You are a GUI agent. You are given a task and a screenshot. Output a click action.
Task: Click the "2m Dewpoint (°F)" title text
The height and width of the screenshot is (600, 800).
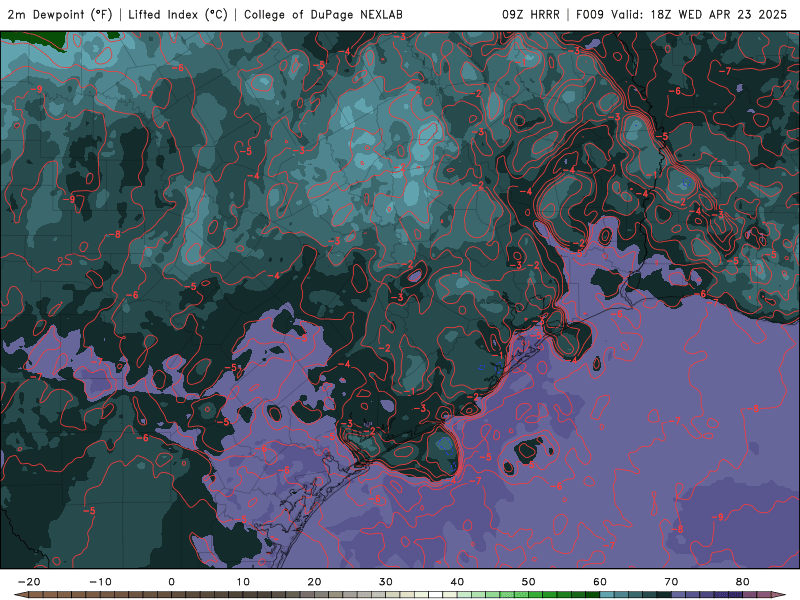point(60,14)
